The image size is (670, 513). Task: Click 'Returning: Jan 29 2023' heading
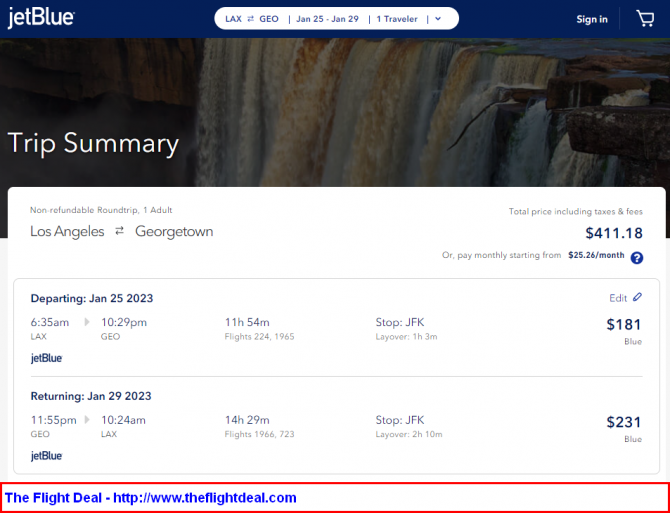pyautogui.click(x=91, y=396)
